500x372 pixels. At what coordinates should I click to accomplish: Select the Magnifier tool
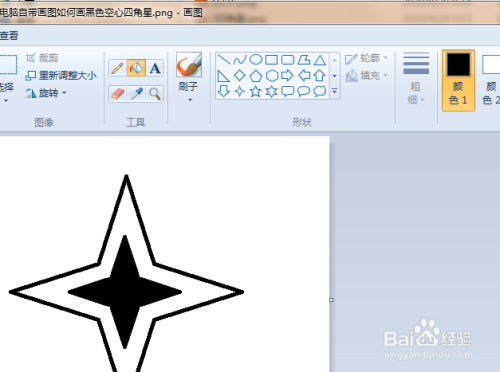[155, 94]
